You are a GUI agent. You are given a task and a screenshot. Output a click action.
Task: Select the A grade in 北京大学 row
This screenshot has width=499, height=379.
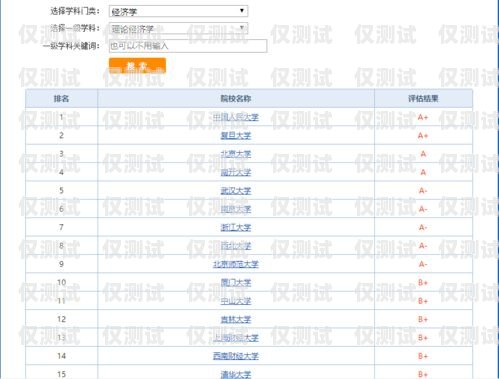(423, 154)
